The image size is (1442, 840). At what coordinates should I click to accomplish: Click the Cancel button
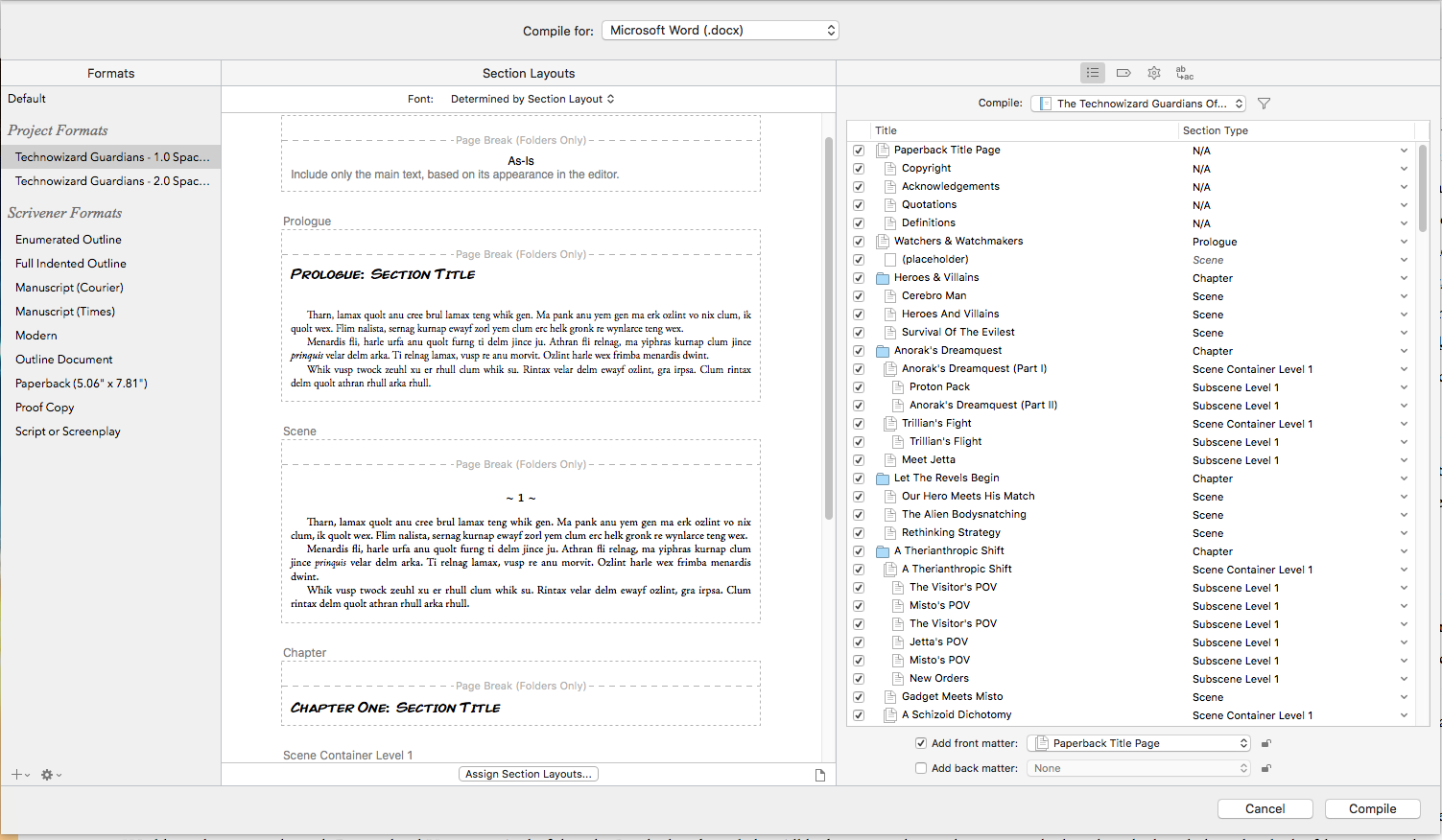1265,808
